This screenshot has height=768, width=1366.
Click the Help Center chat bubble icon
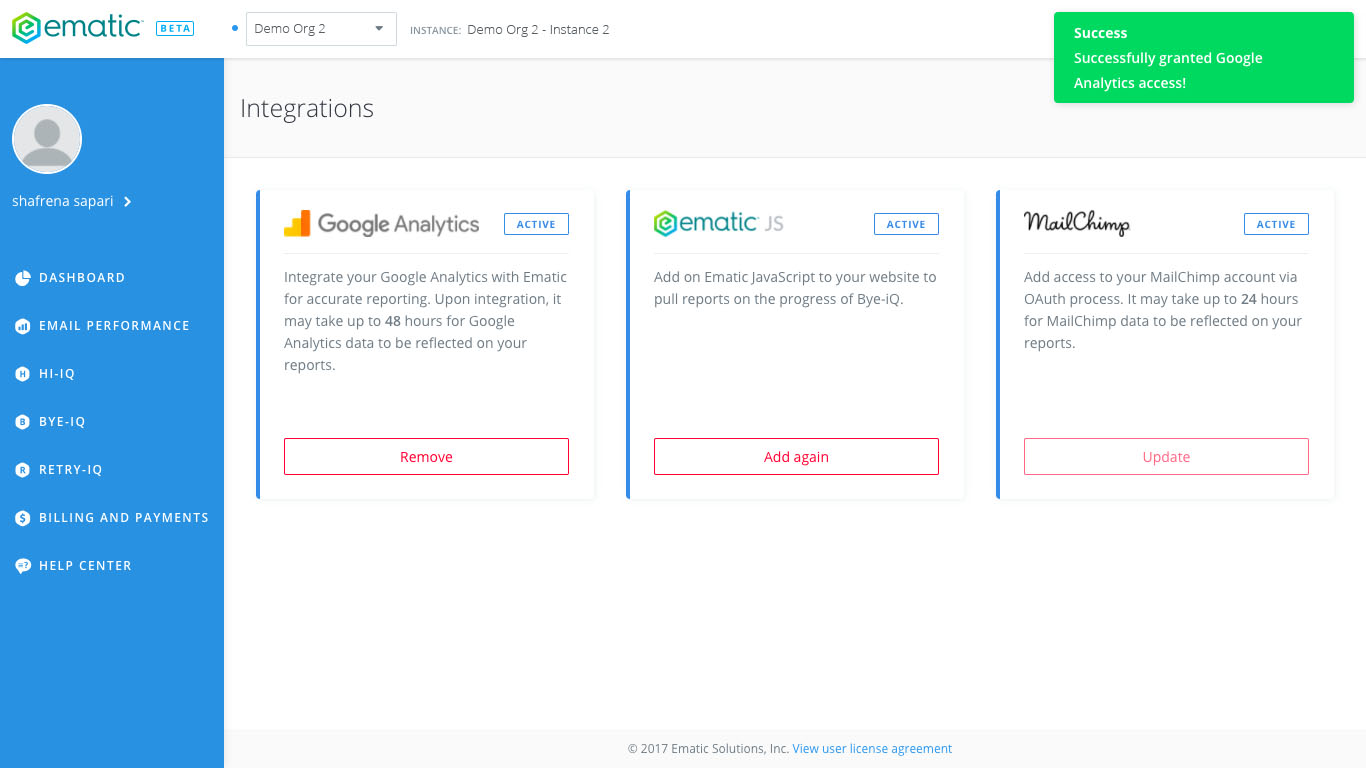[x=22, y=566]
